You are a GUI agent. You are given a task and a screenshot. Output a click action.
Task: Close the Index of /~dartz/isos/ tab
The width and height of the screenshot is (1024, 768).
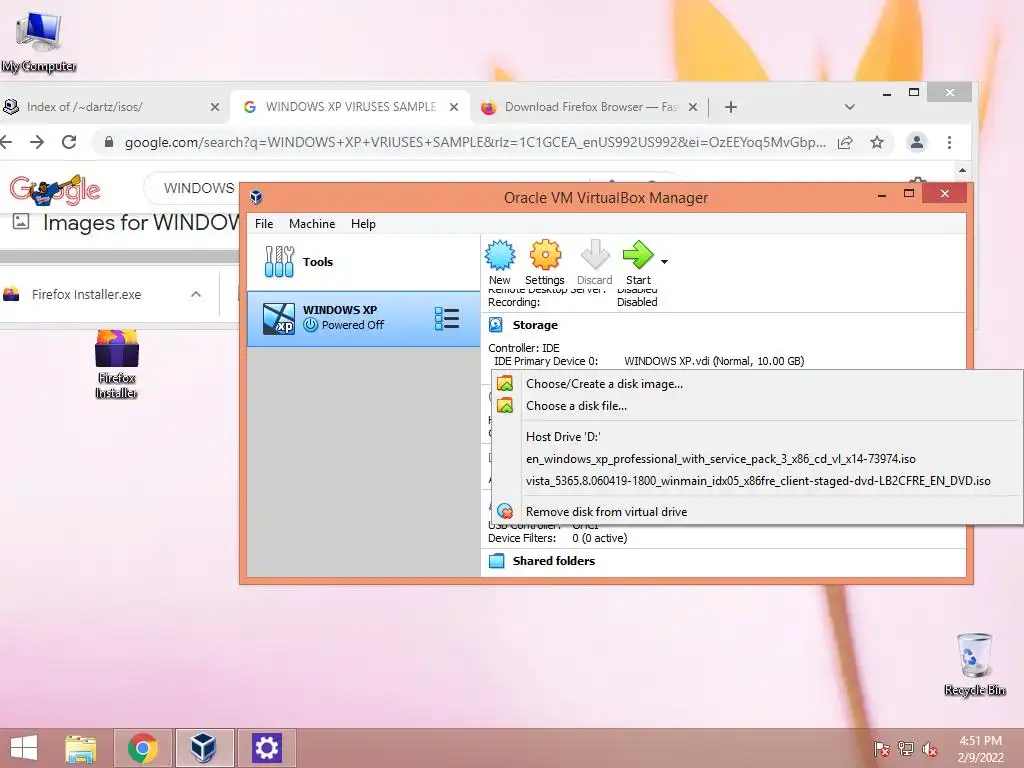pos(215,107)
